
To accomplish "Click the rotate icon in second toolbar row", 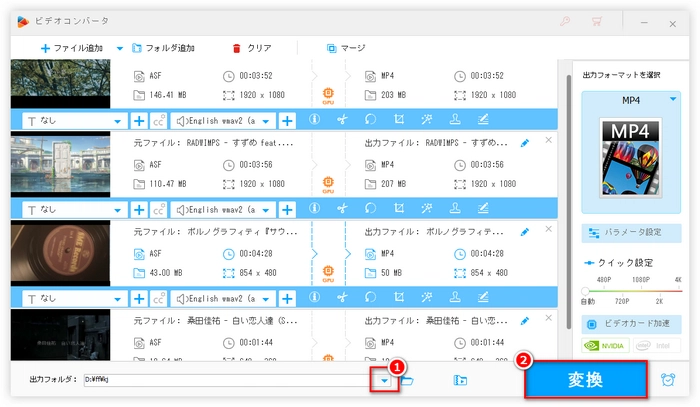I will click(369, 209).
